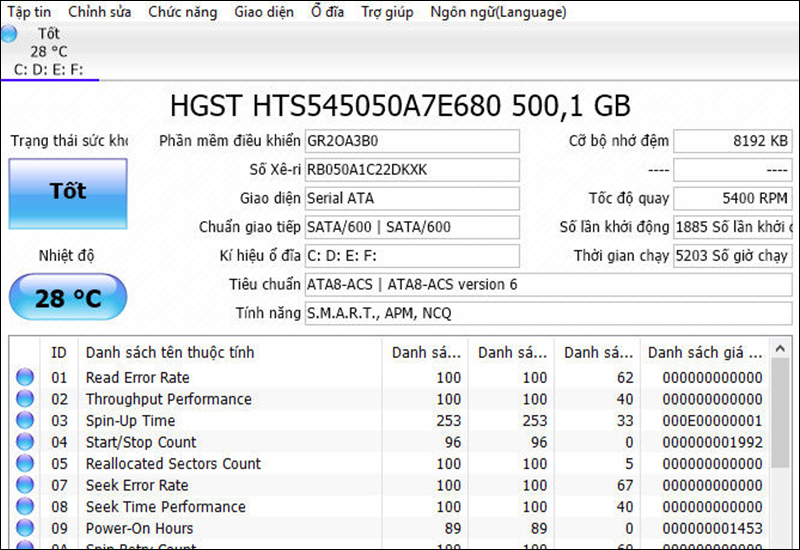Click the ID column header
This screenshot has width=800, height=550.
click(59, 352)
